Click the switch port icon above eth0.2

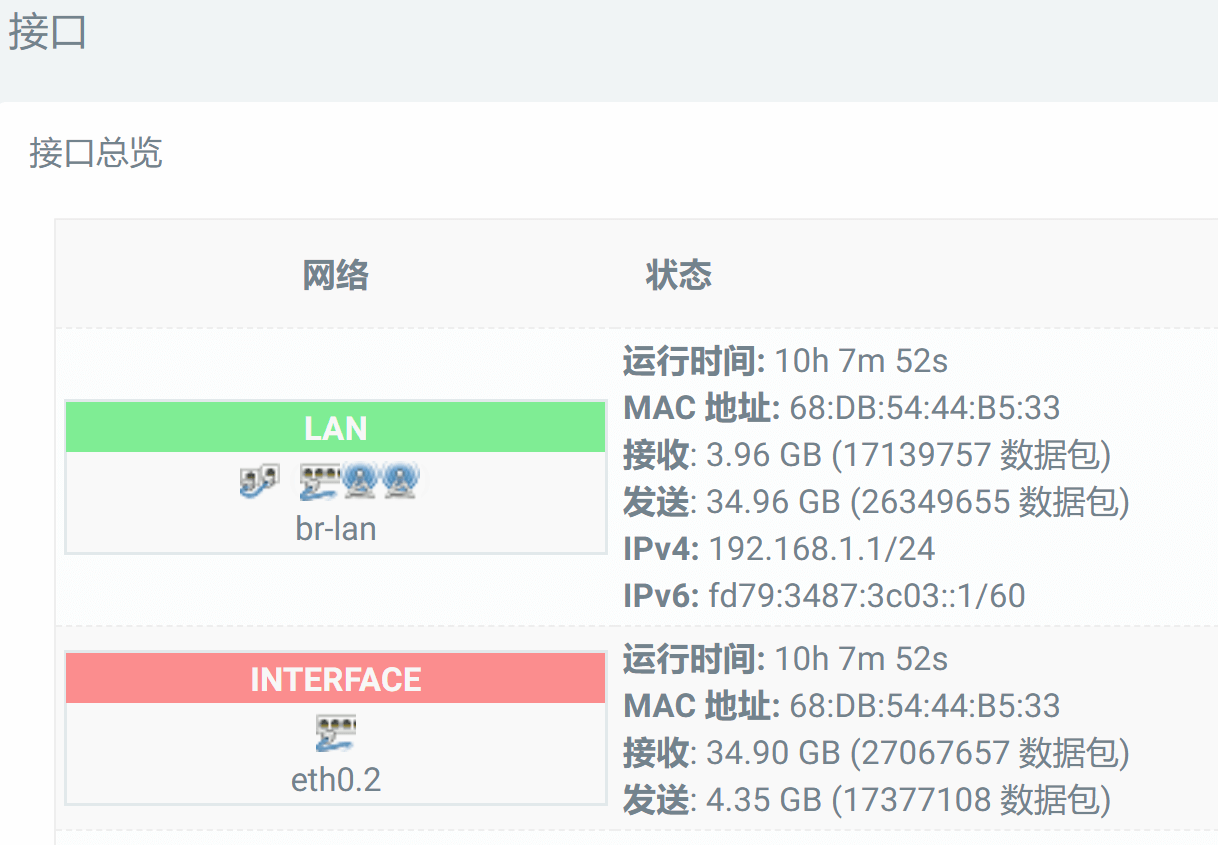336,733
